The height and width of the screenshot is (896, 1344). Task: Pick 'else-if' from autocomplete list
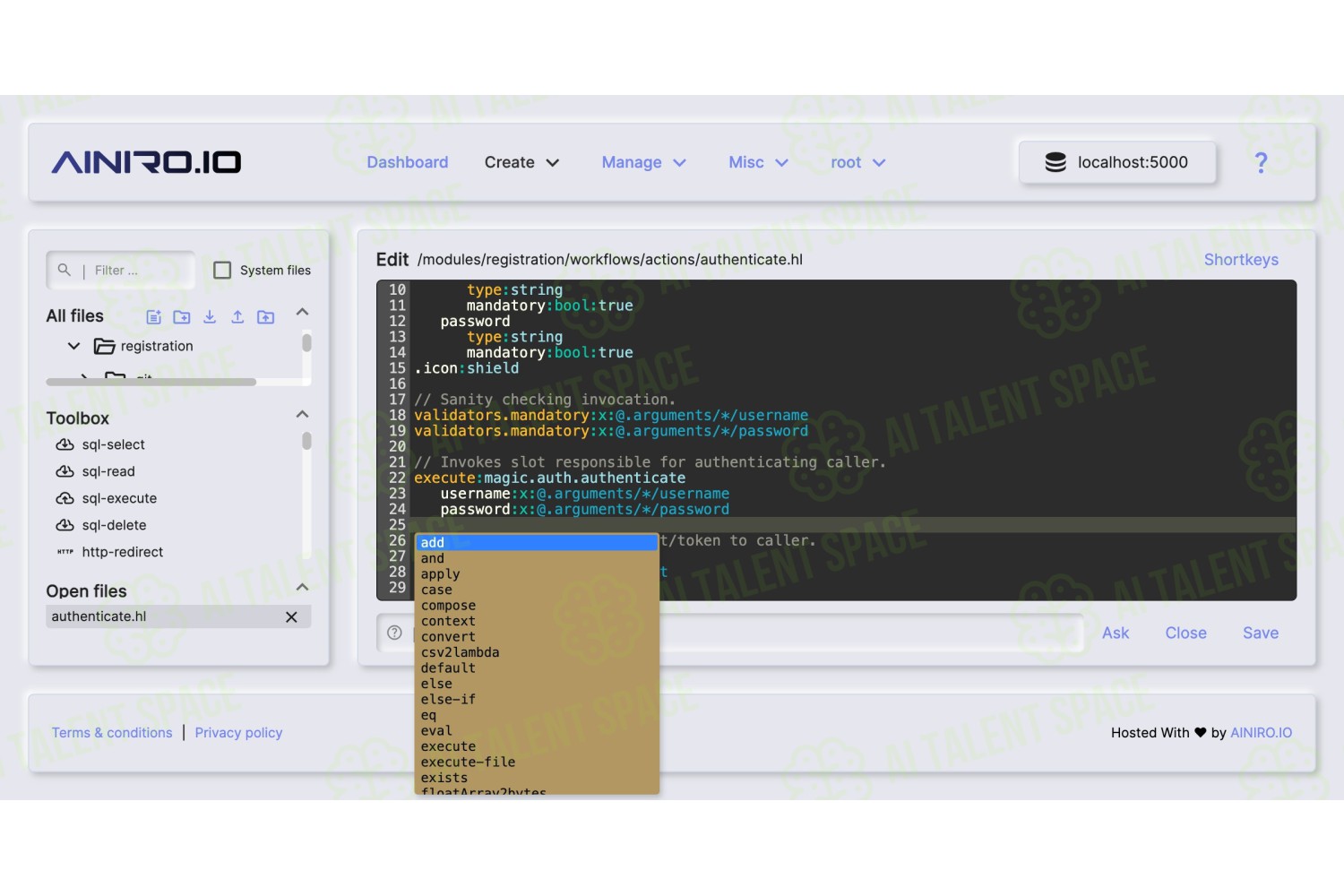[538, 699]
